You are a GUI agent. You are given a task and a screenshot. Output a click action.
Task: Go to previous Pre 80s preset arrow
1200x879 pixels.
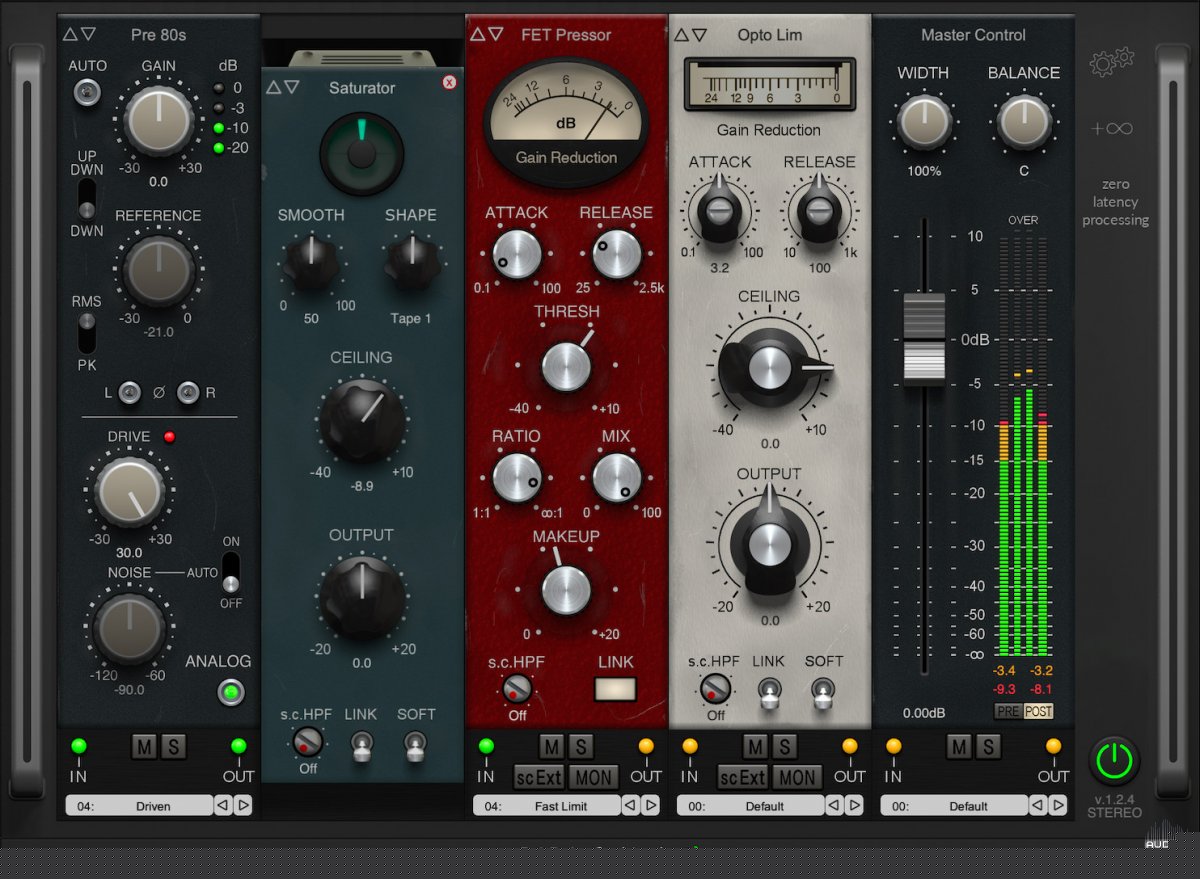click(x=223, y=805)
